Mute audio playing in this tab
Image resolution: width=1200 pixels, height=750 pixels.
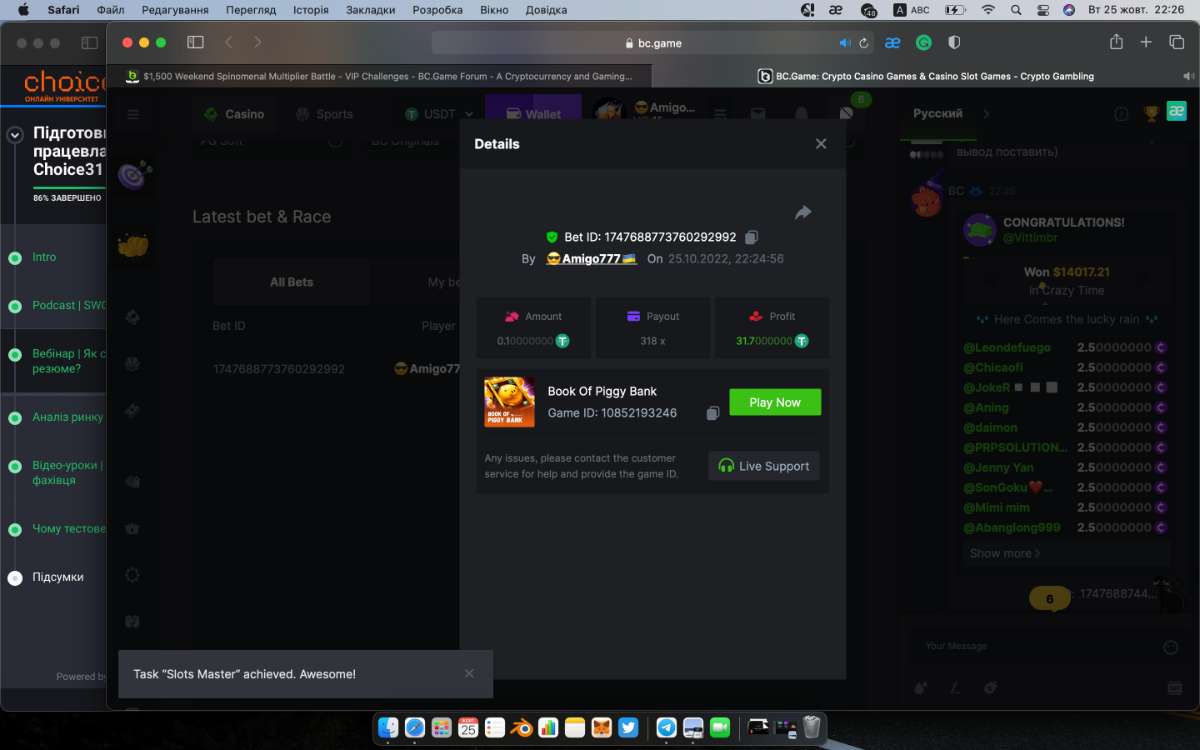point(845,43)
